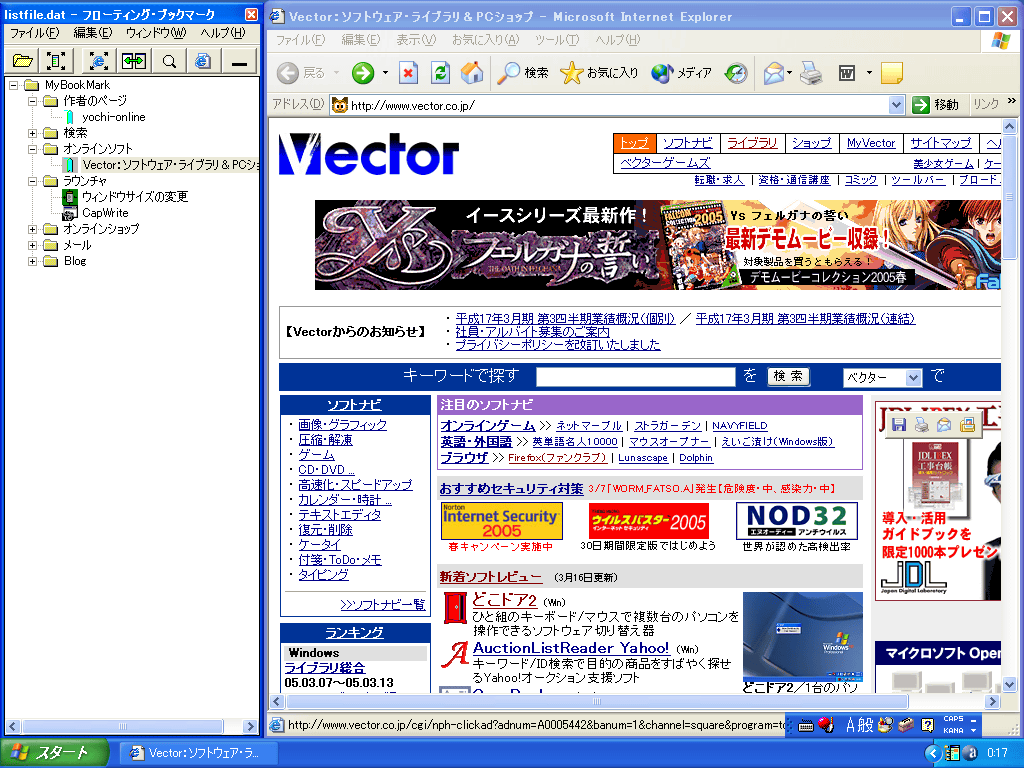Viewport: 1024px width, 768px height.
Task: Click the second toolbar icon with bracketed box
Action: point(56,61)
